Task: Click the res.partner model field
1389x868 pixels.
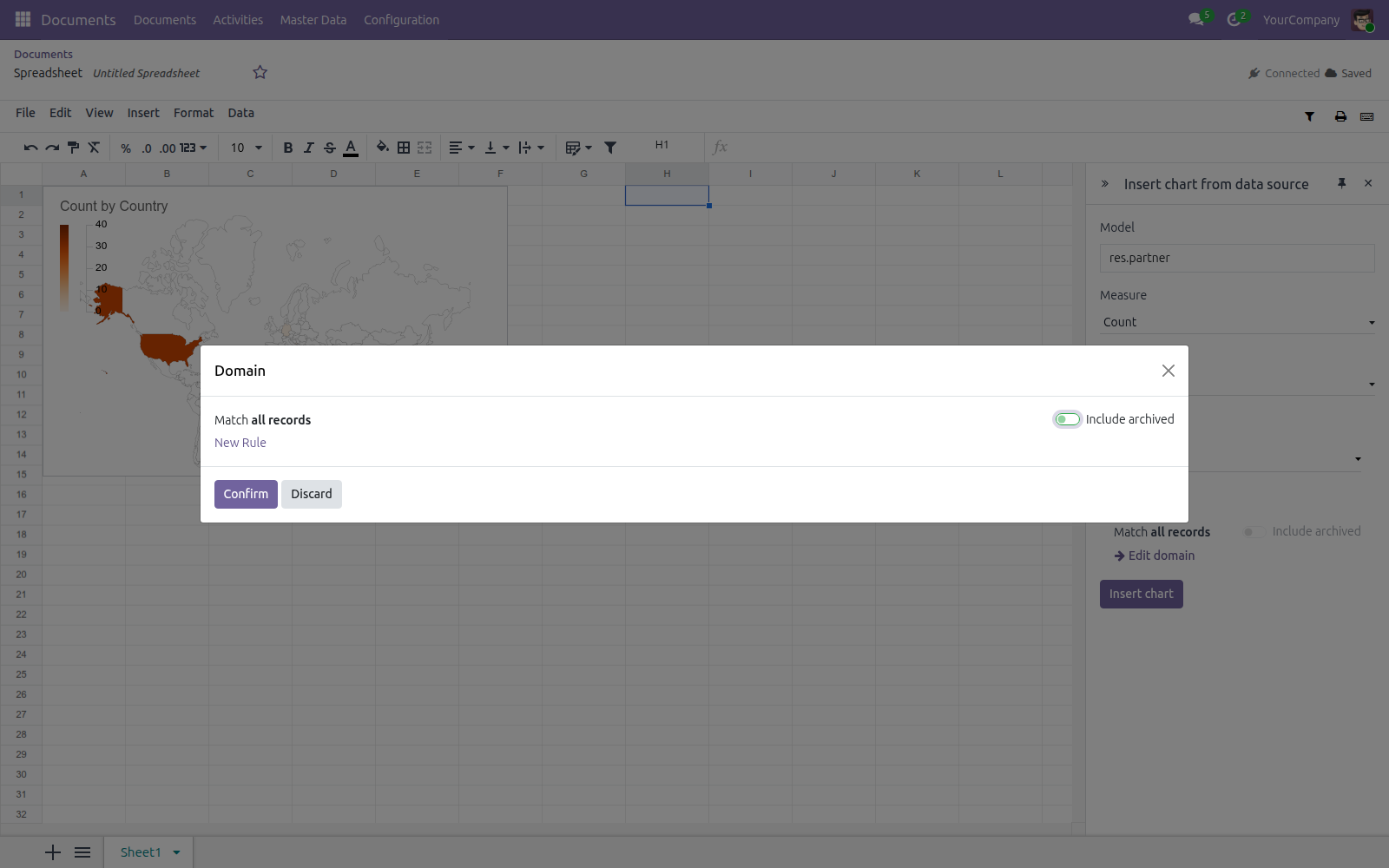Action: [1237, 258]
